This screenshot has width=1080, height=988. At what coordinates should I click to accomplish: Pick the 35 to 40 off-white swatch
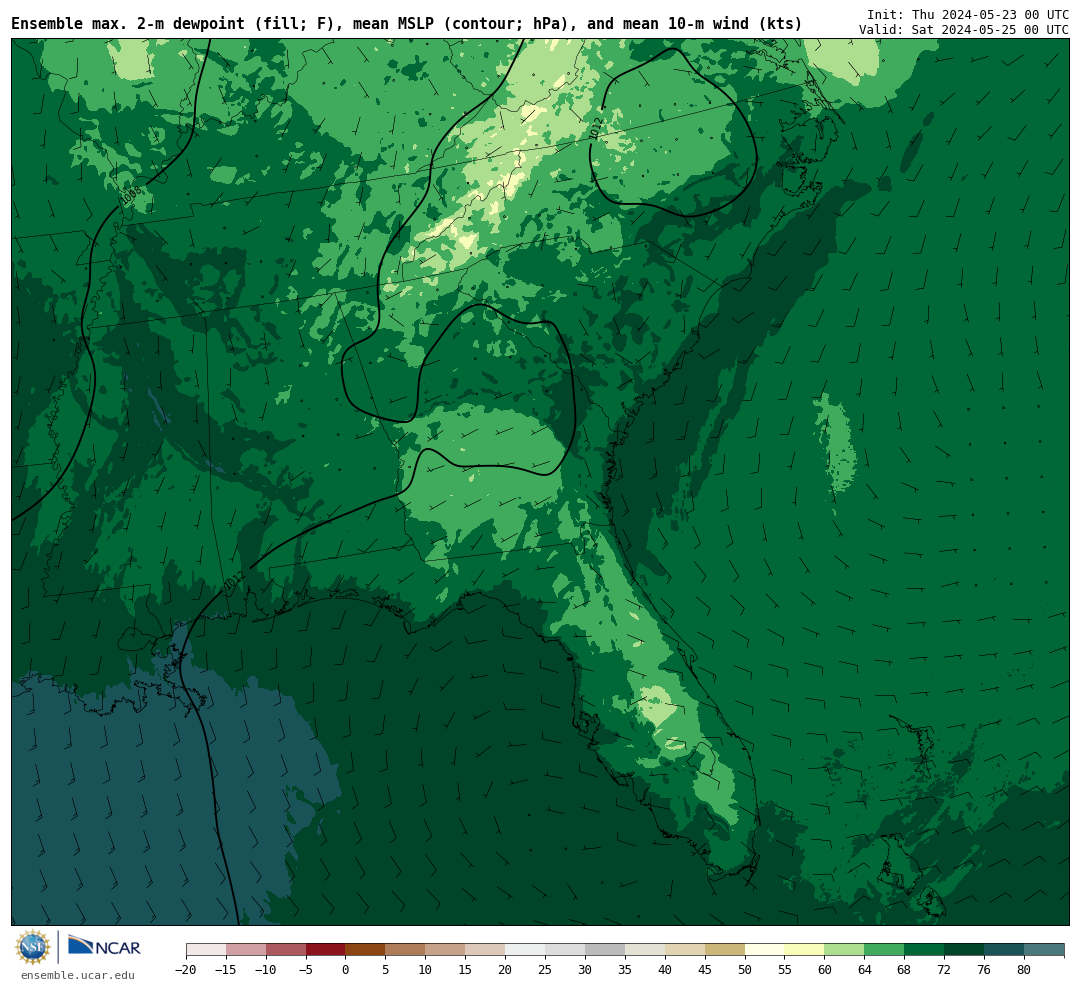point(645,950)
